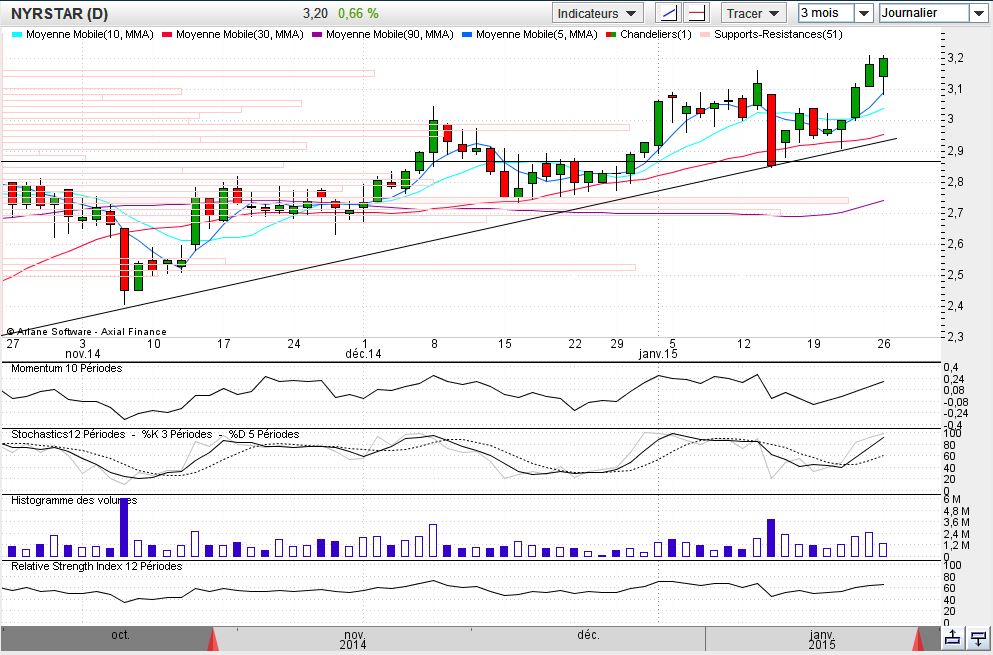The height and width of the screenshot is (655, 993).
Task: Click the diagonal trend line drawing icon
Action: click(x=668, y=13)
